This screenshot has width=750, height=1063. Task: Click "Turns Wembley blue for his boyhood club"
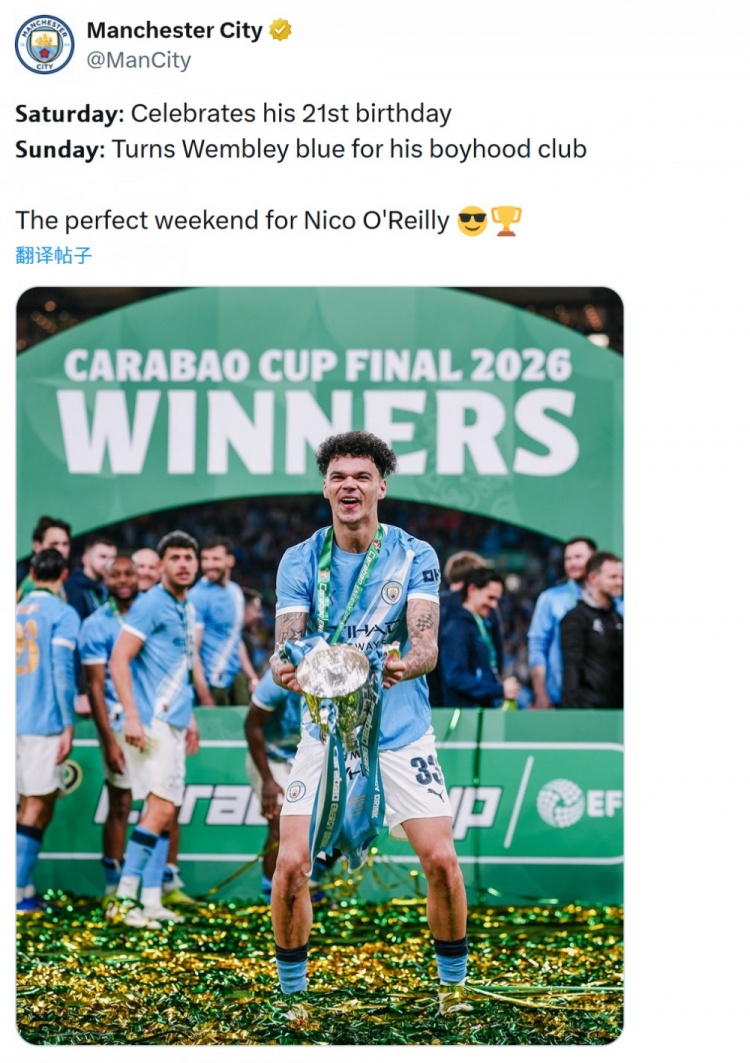click(349, 150)
